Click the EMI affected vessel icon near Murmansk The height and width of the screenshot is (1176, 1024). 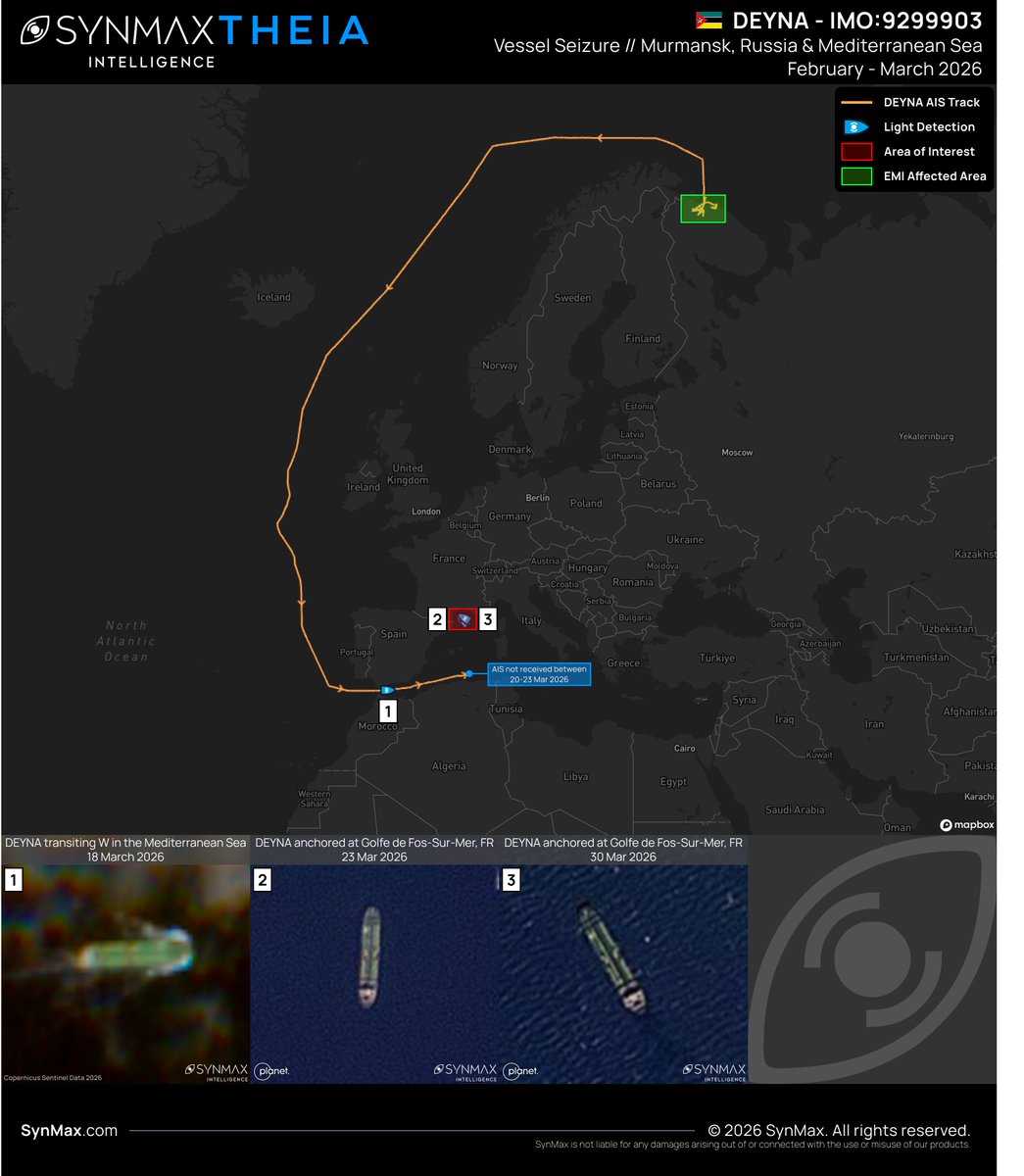pyautogui.click(x=704, y=207)
